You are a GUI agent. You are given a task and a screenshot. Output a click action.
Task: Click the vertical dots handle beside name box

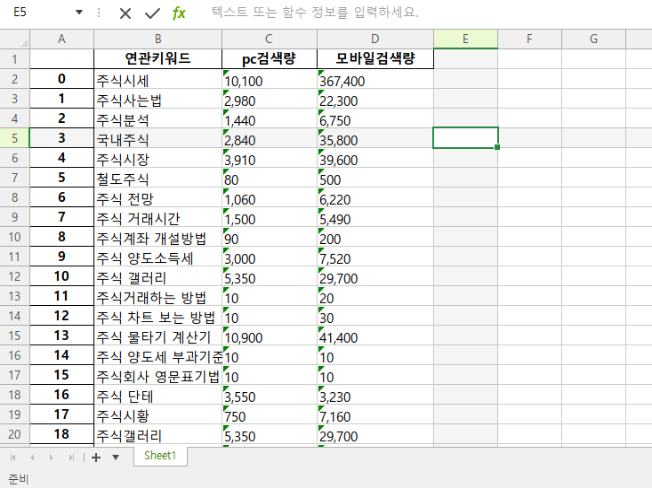[x=98, y=13]
